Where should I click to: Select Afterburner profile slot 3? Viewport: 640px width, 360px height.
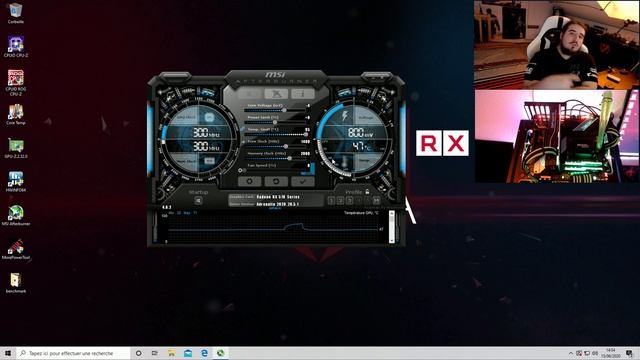(x=349, y=200)
